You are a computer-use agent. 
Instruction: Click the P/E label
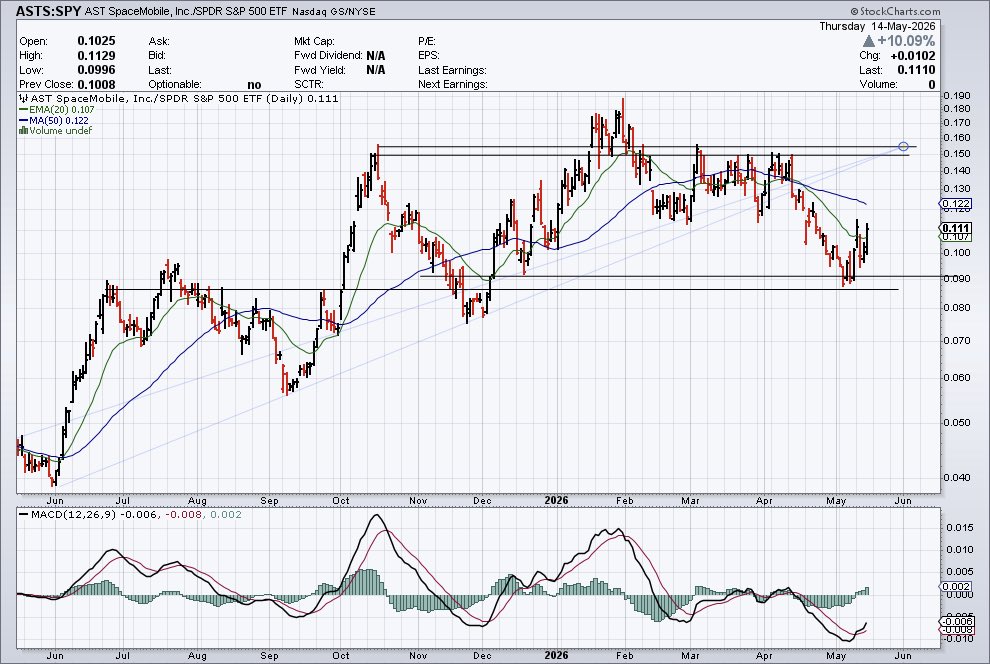point(427,41)
